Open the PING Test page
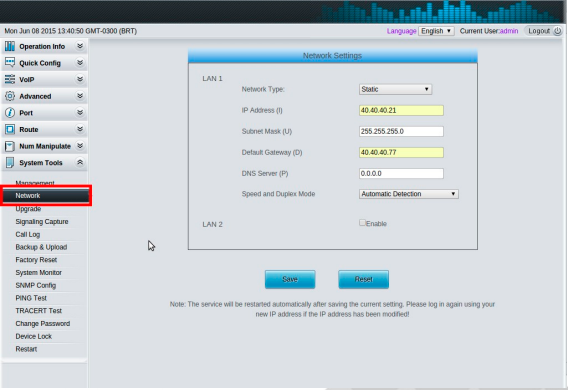This screenshot has width=568, height=390. [31, 298]
